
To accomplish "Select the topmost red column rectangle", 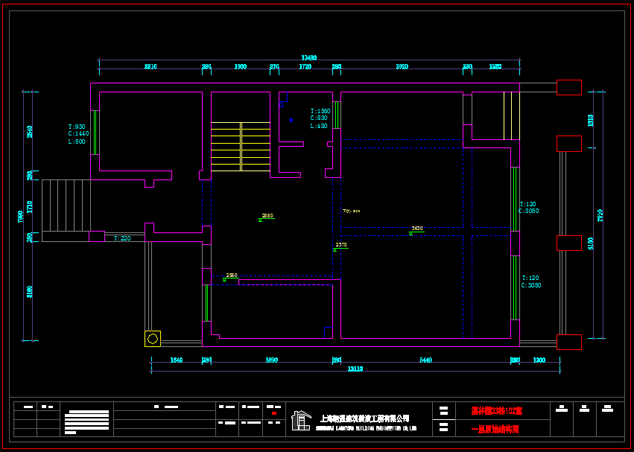I will pos(569,87).
